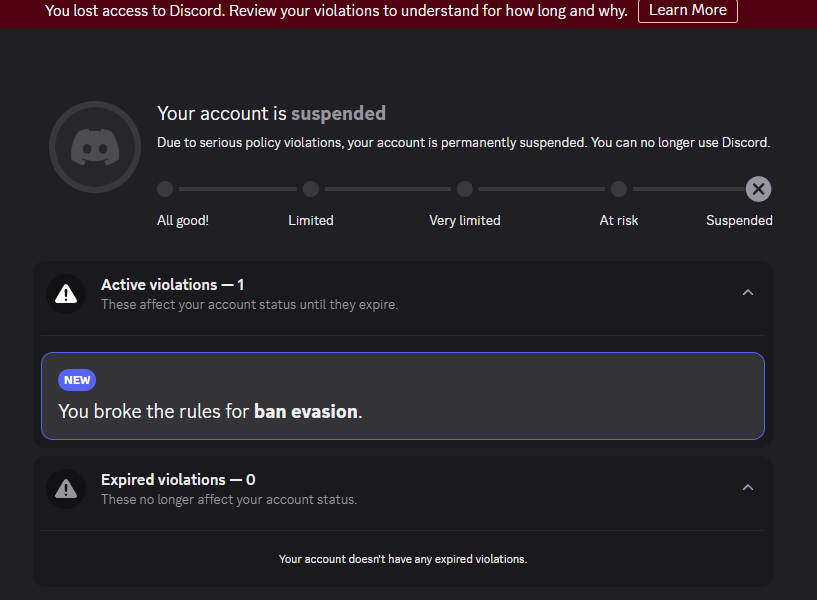Viewport: 817px width, 600px height.
Task: Click the NEW badge on violation
Action: 77,380
